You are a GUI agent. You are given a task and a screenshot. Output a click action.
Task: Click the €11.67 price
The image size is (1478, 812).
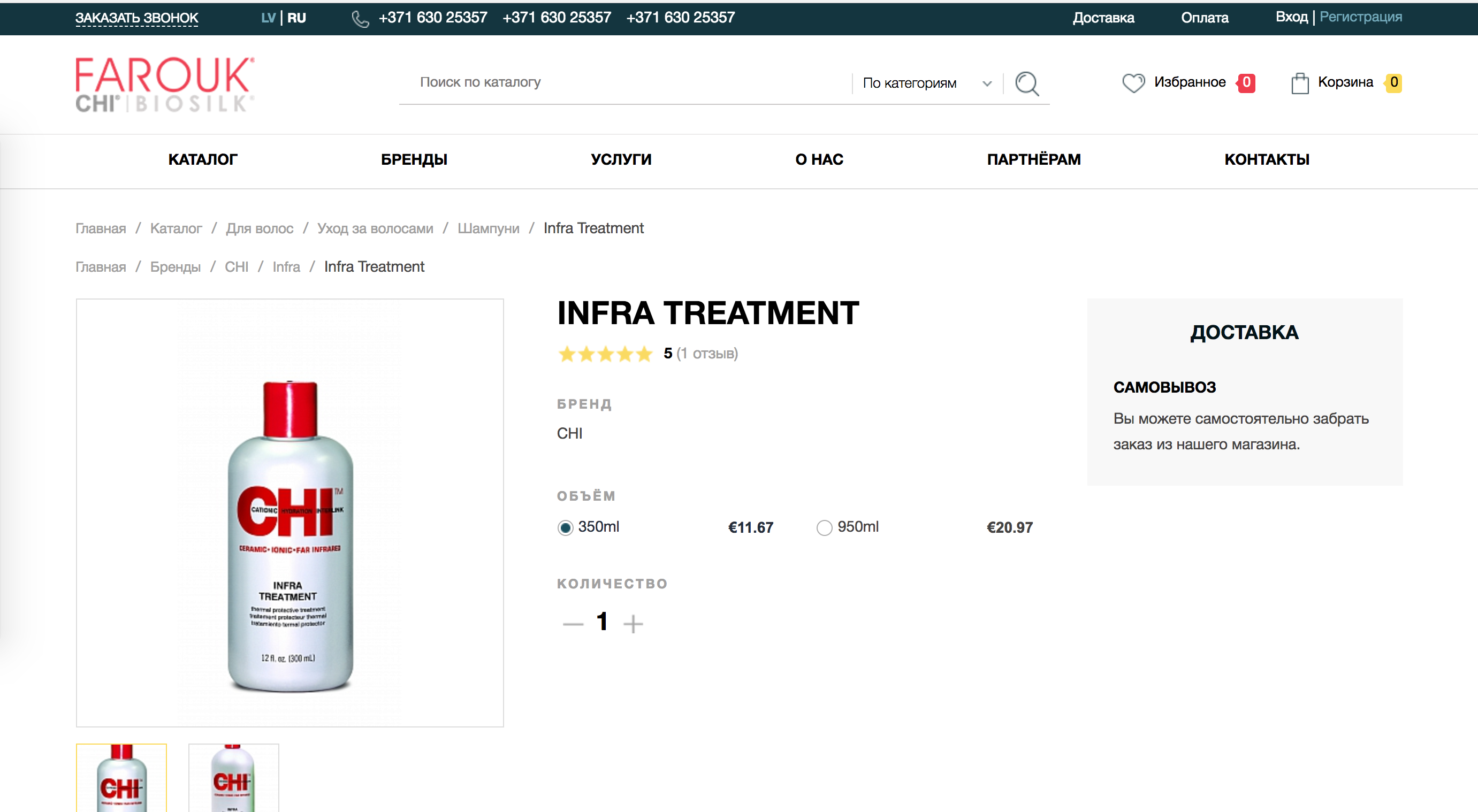750,527
